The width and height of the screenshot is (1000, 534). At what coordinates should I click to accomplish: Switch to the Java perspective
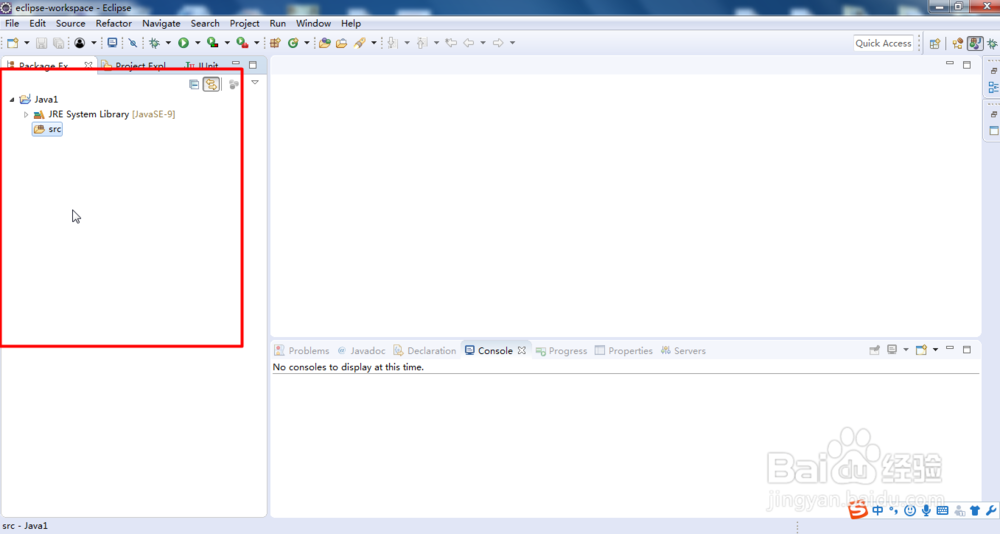pos(975,43)
